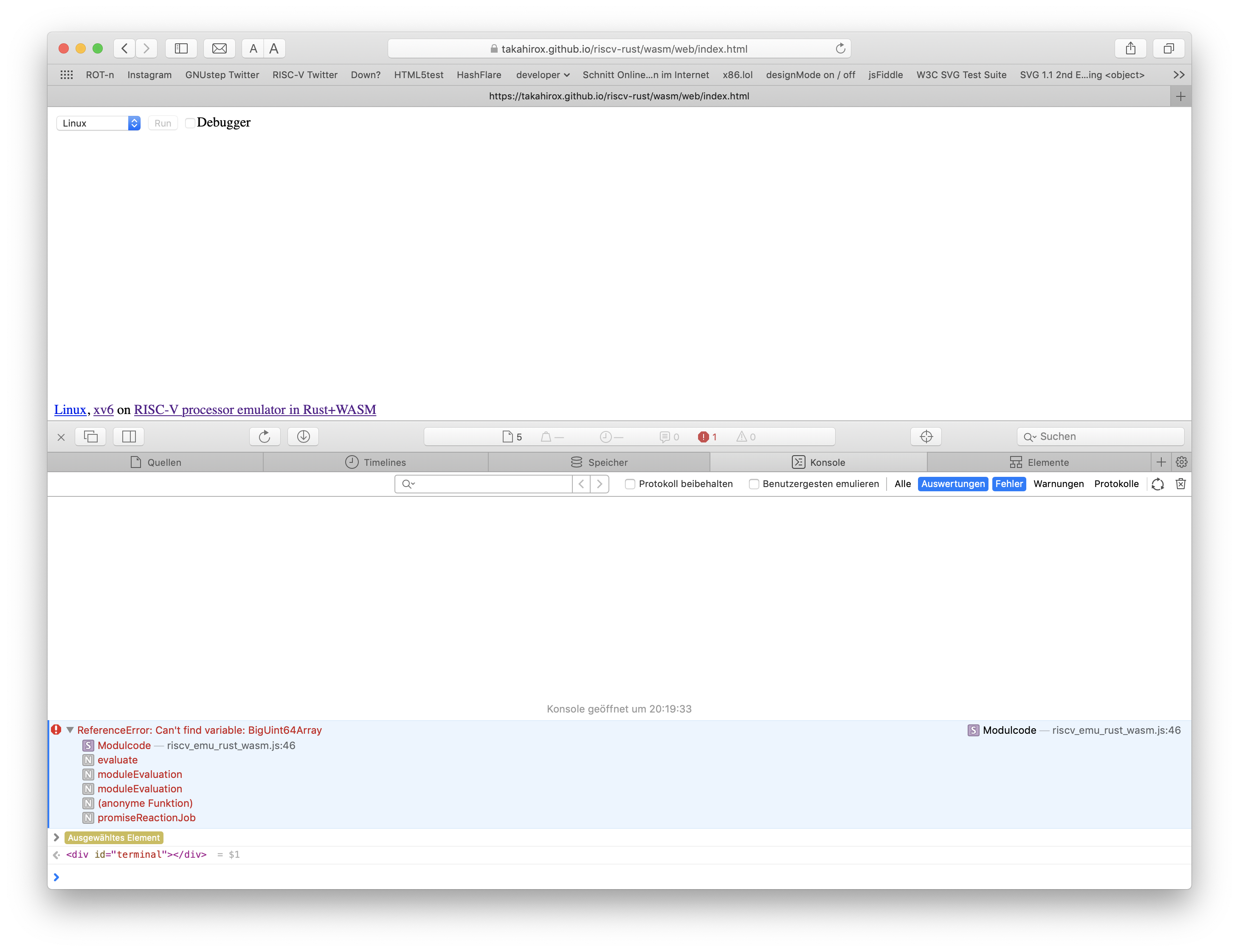Viewport: 1239px width, 952px height.
Task: Reload the page from the inspector toolbar
Action: [x=265, y=437]
